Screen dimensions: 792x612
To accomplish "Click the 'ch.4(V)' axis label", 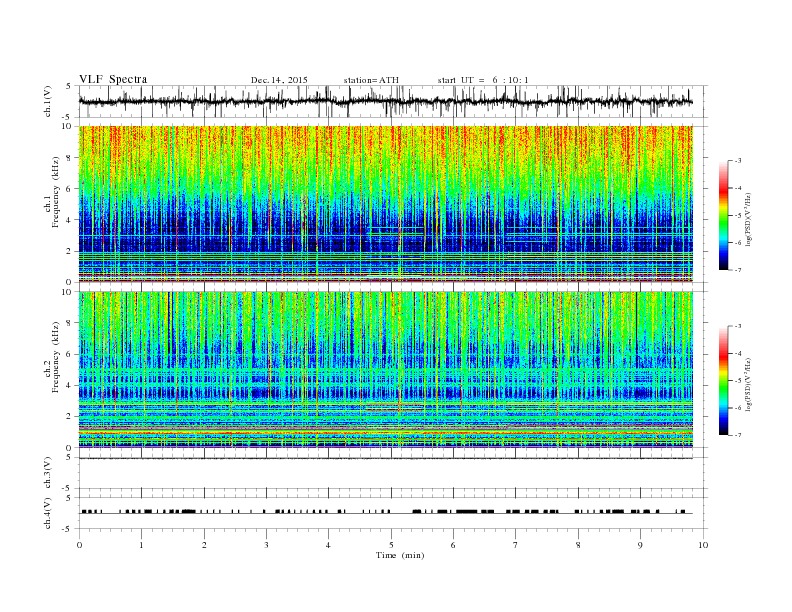I will pyautogui.click(x=49, y=513).
